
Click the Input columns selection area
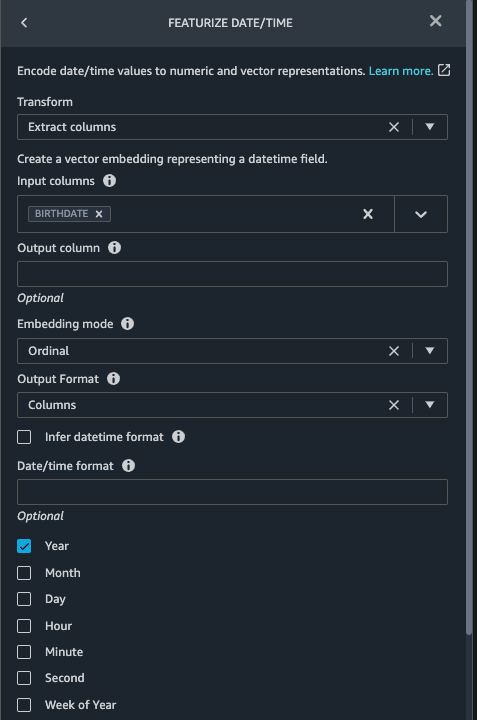[206, 214]
